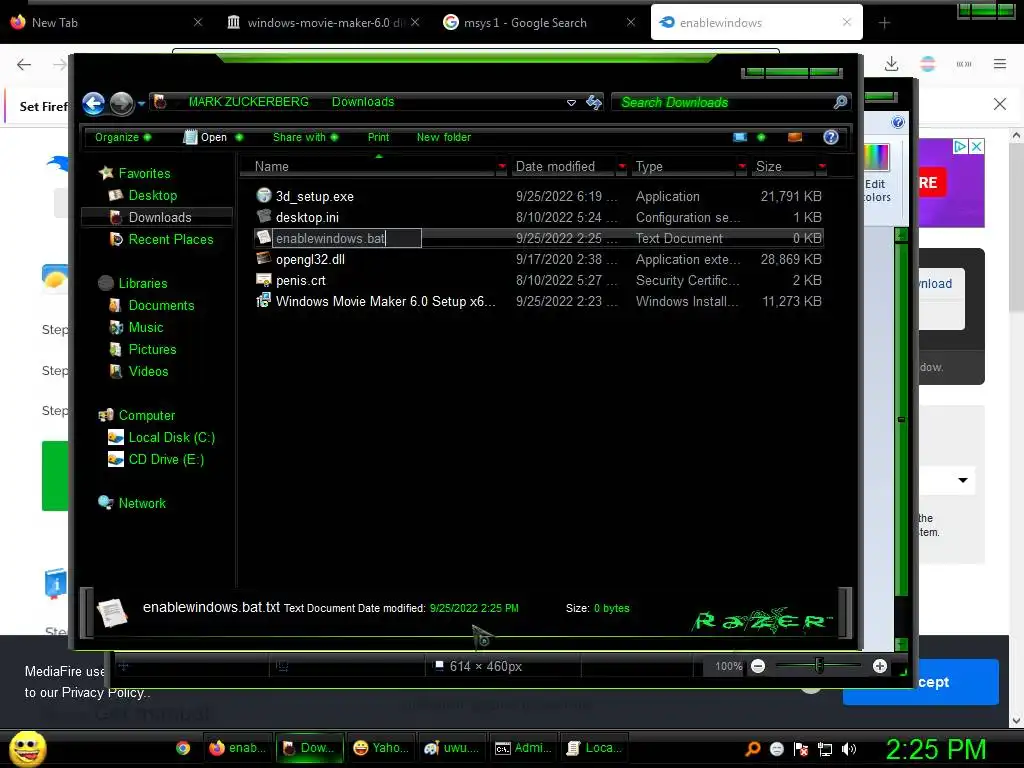Screen dimensions: 1024x768
Task: Select the desktop.ini file
Action: 307,217
